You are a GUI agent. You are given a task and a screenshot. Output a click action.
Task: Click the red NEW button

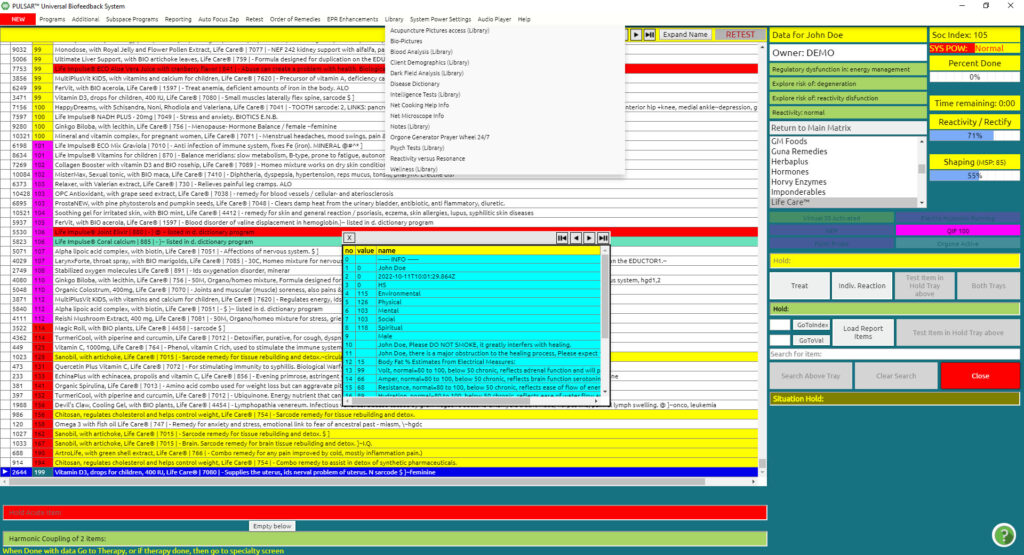click(x=17, y=19)
